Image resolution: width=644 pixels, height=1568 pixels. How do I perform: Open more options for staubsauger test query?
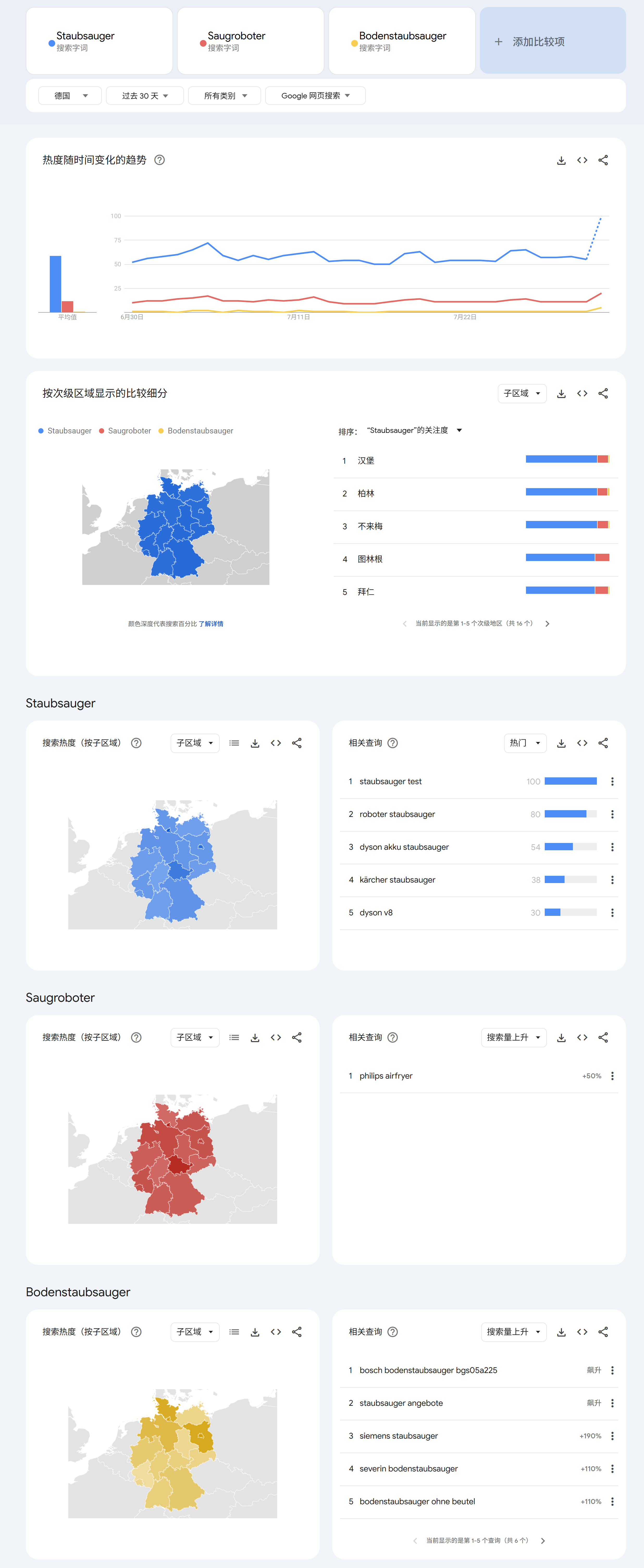coord(612,782)
